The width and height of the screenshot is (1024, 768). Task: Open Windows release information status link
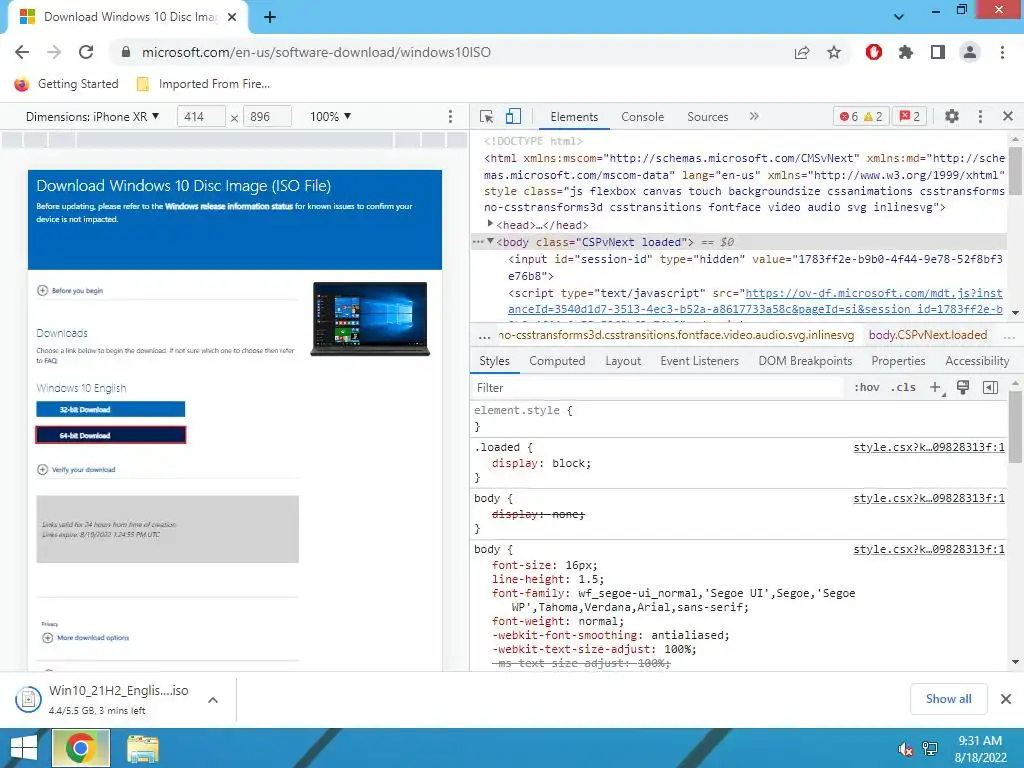tap(229, 206)
